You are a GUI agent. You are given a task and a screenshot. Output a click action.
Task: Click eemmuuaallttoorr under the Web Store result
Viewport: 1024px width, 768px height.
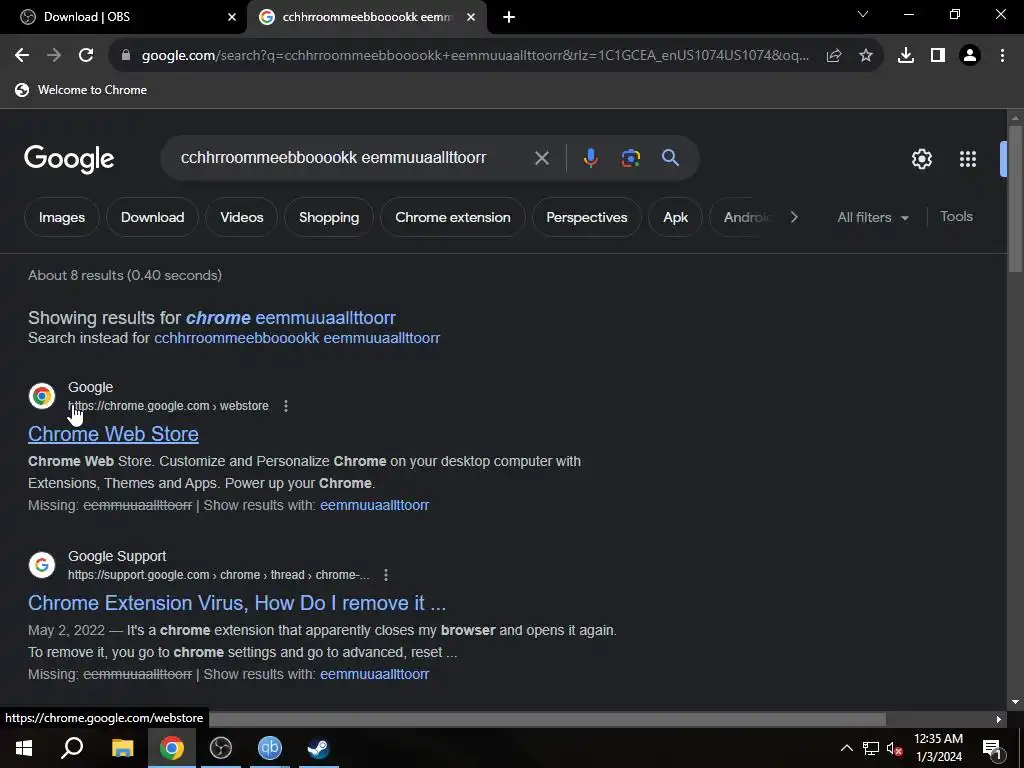point(374,505)
